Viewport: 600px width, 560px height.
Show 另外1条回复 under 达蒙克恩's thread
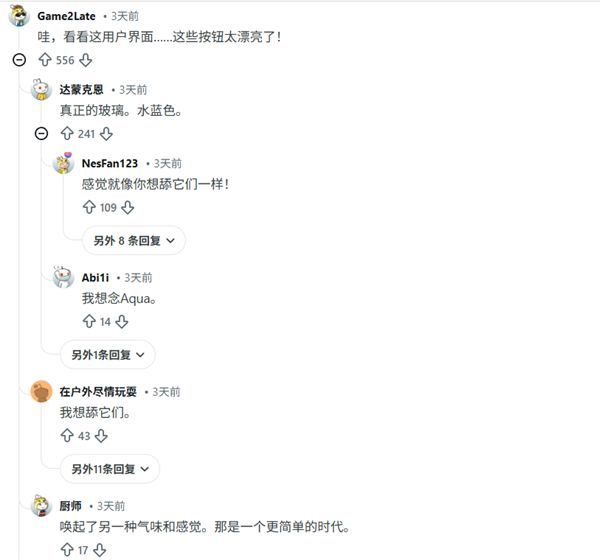(x=108, y=354)
